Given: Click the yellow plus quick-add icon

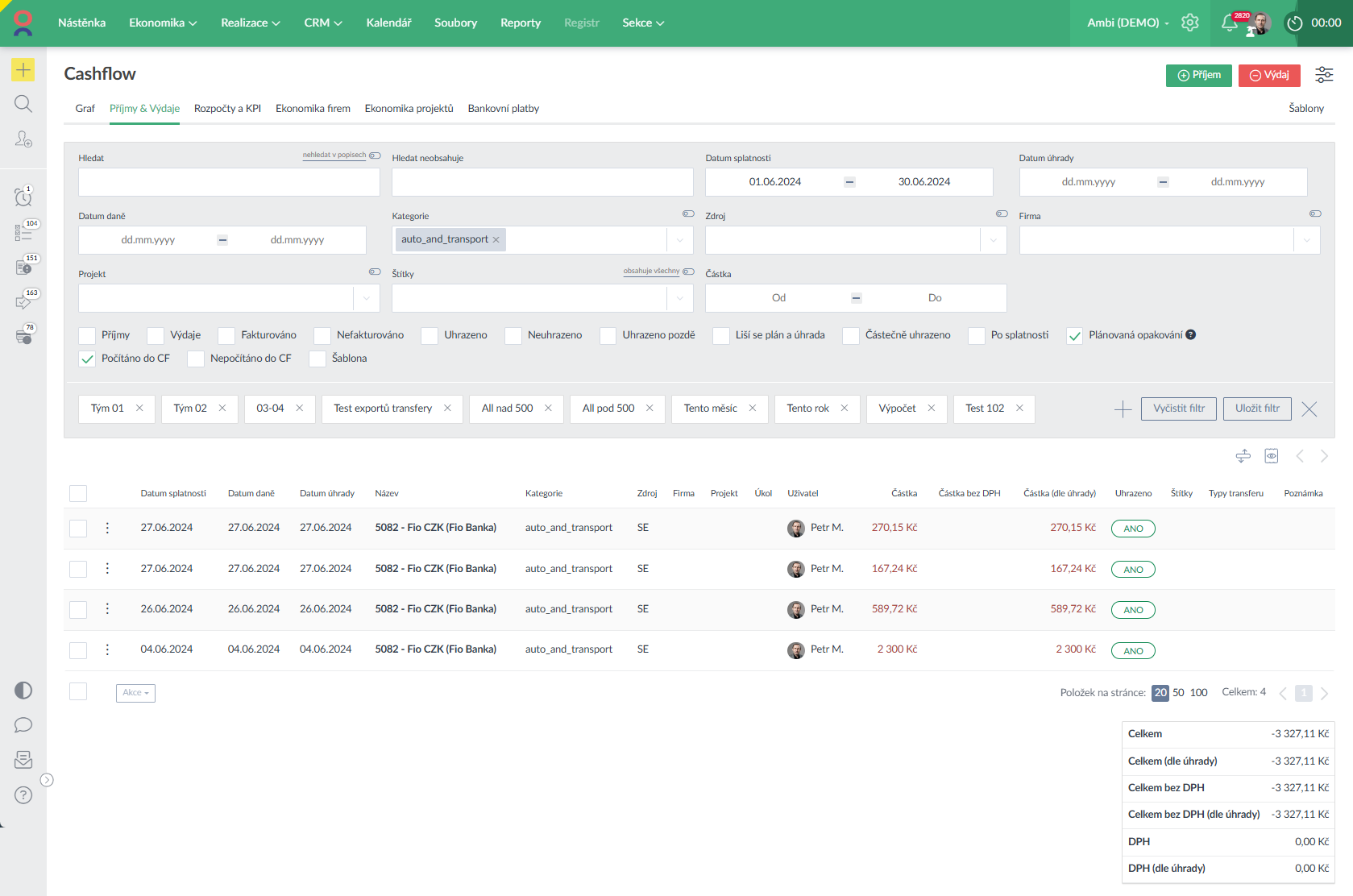Looking at the screenshot, I should (23, 70).
